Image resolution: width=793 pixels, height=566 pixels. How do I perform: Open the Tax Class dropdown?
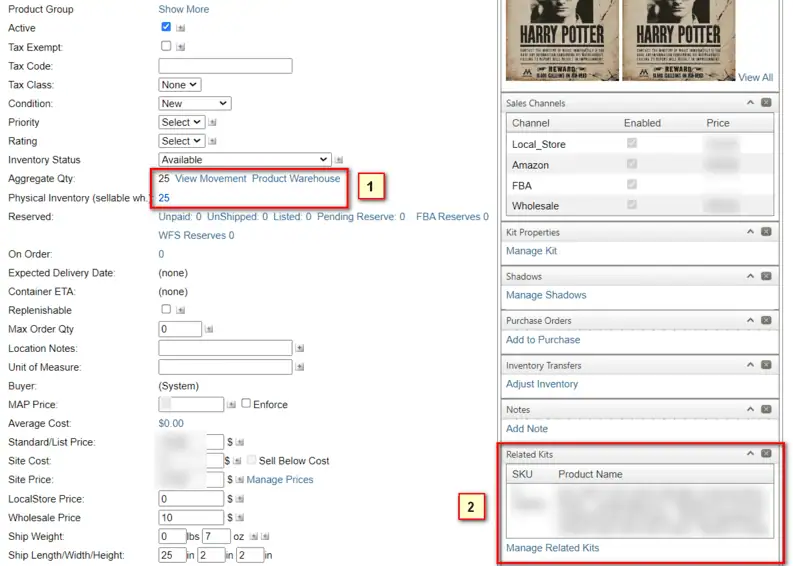(x=180, y=85)
